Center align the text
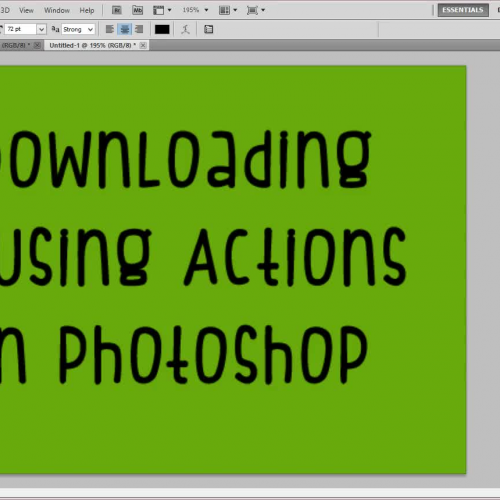This screenshot has height=500, width=500. [124, 29]
